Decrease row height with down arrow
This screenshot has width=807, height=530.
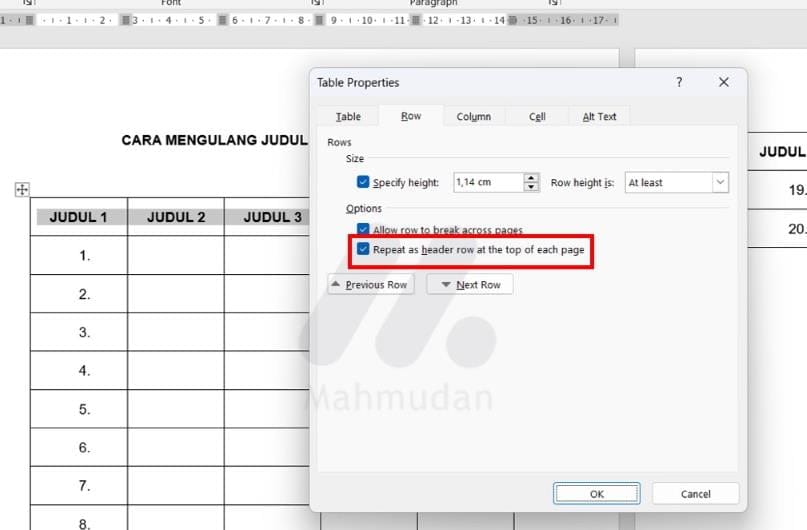(532, 188)
